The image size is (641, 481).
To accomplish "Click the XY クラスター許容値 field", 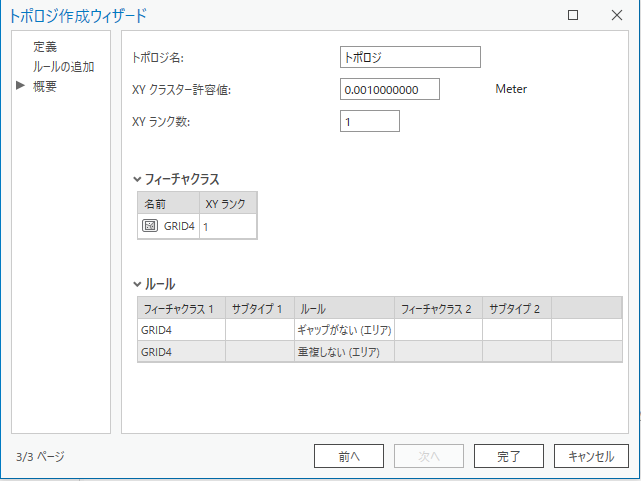I will coord(389,89).
